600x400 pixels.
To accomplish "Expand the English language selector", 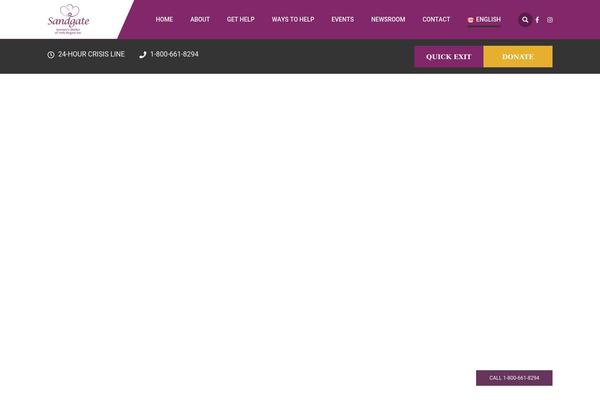I will [484, 20].
